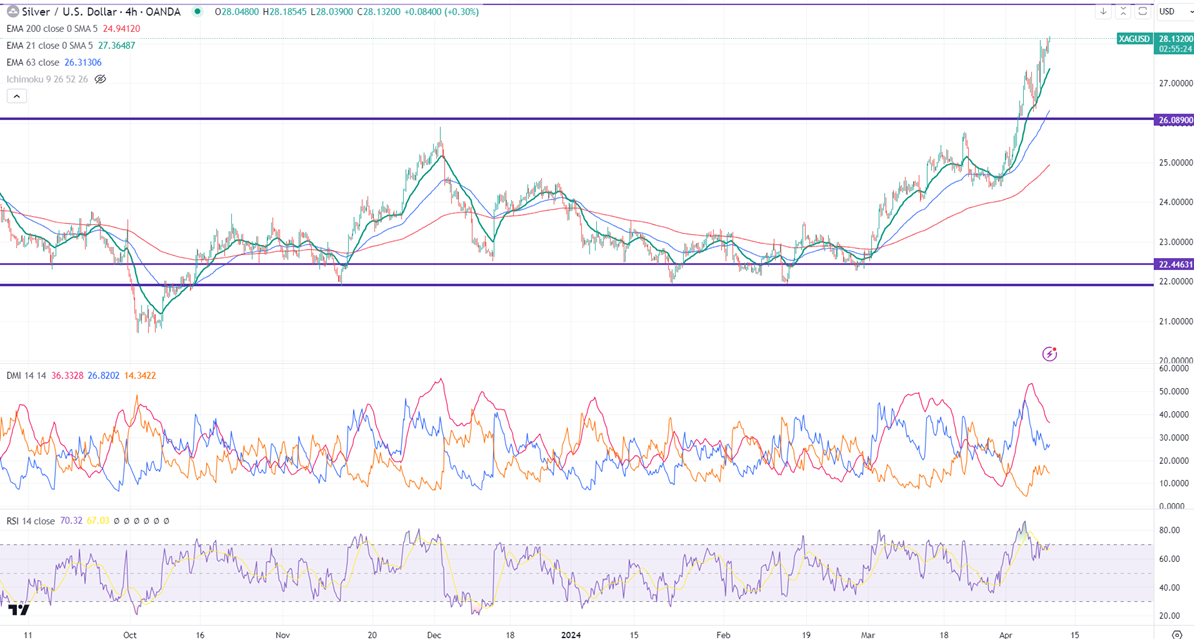Click the current price label with countdown 02:55:24
Screen dimensions: 1194x639
[1173, 43]
